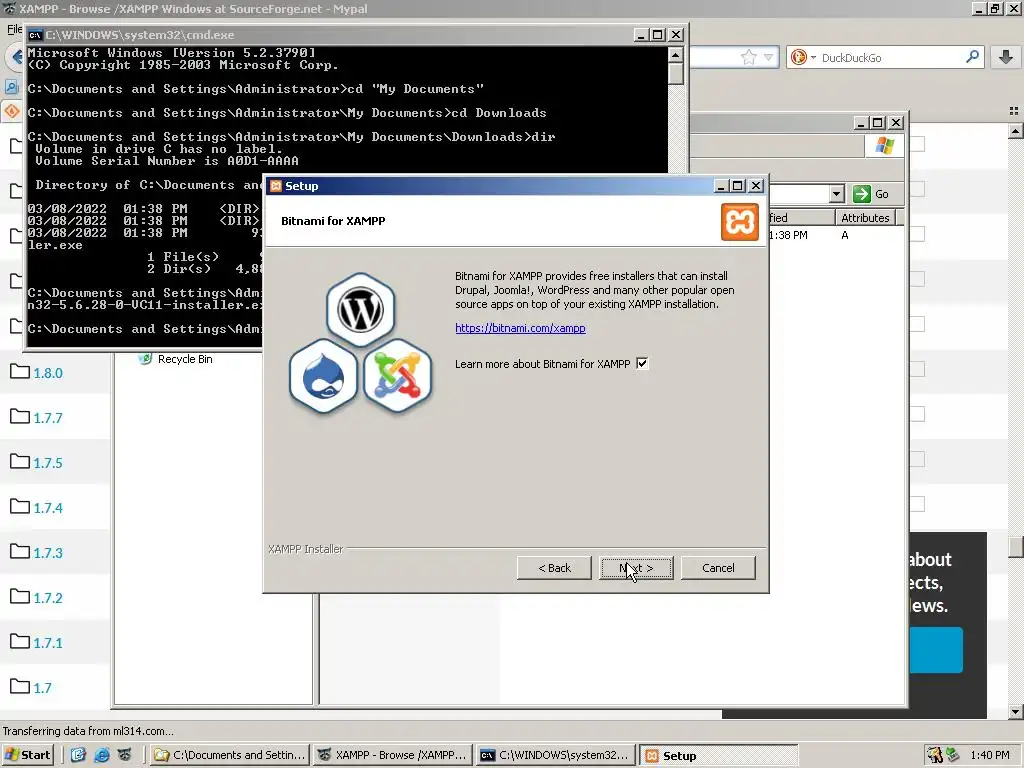Click blue button in the SourceForge ad

(936, 650)
